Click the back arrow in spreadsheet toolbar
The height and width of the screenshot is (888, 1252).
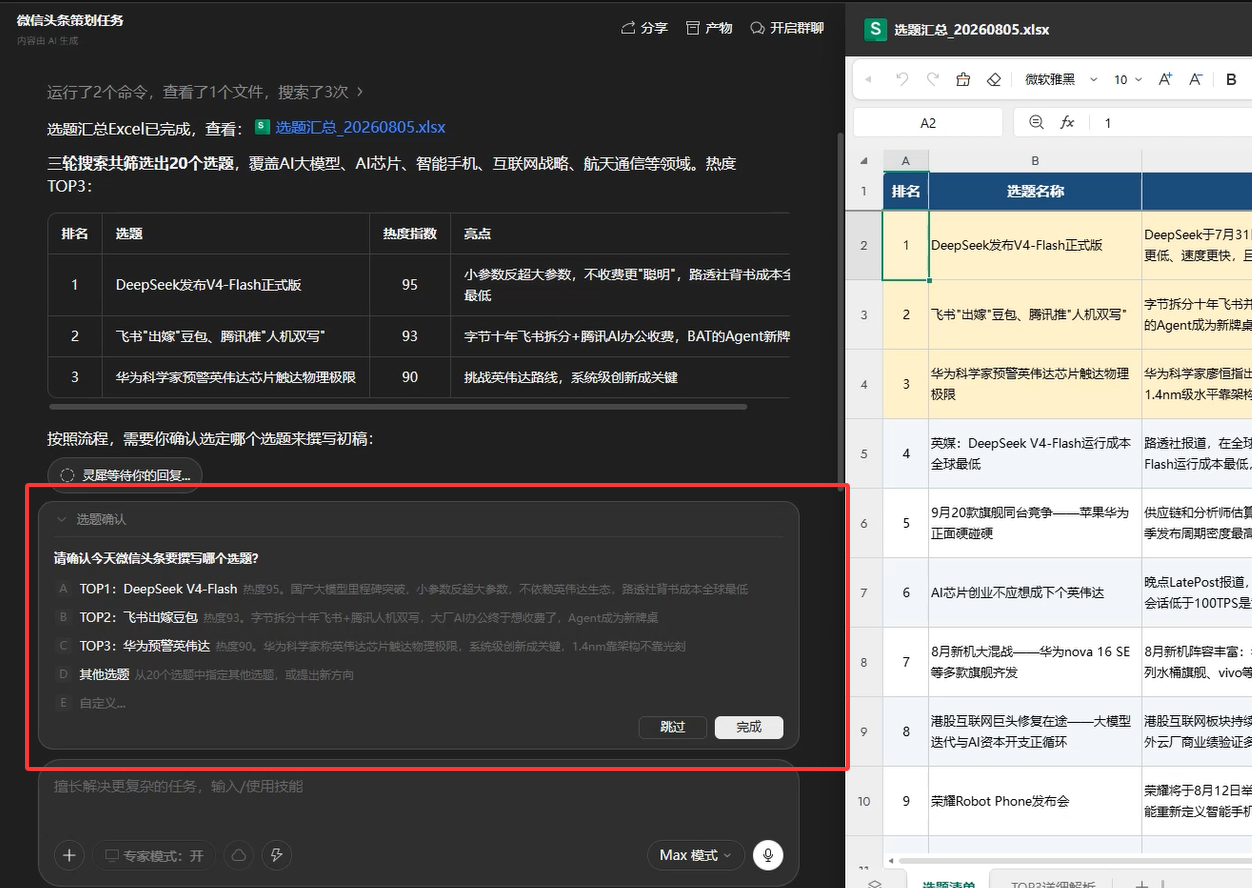[868, 80]
